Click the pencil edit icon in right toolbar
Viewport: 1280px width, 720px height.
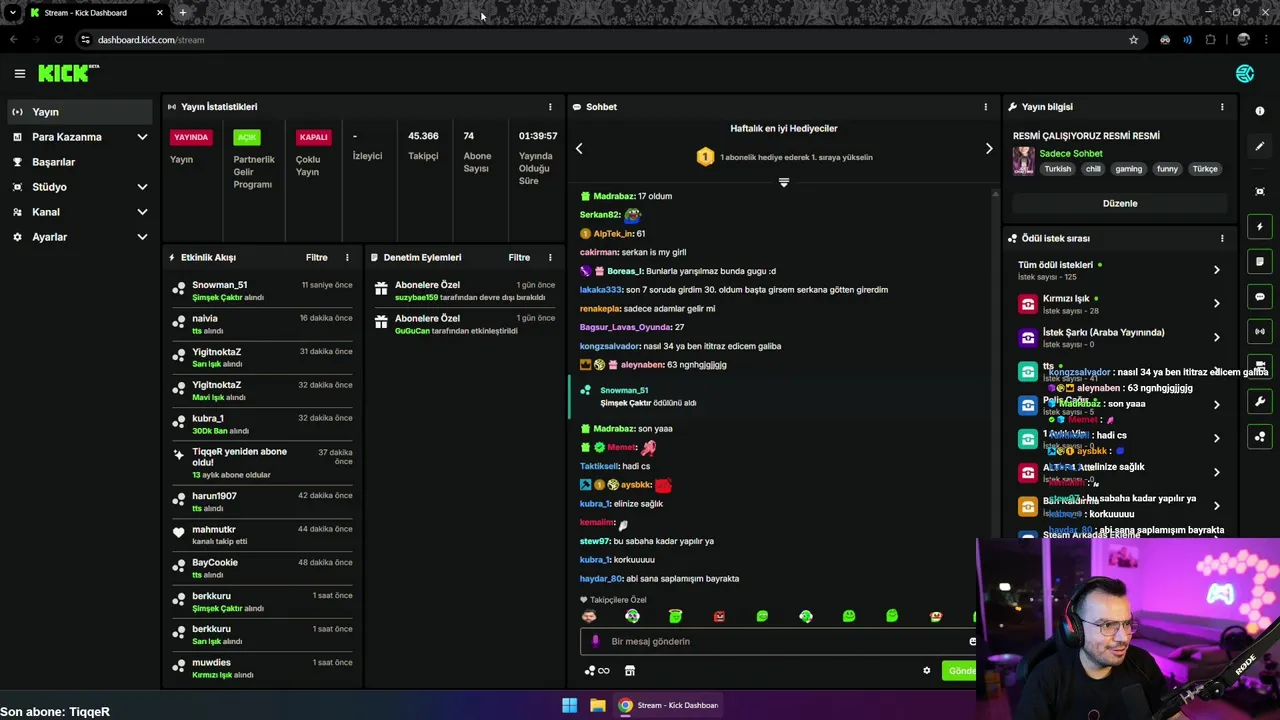pos(1260,146)
